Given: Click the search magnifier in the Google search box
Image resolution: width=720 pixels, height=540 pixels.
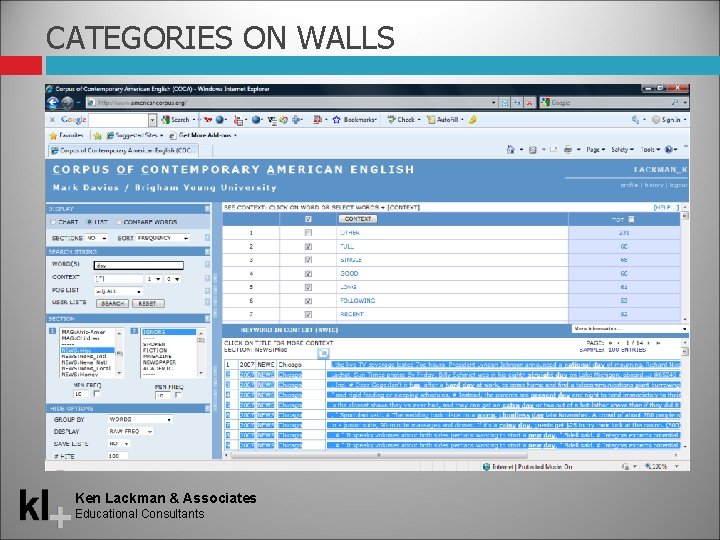Looking at the screenshot, I should 675,102.
